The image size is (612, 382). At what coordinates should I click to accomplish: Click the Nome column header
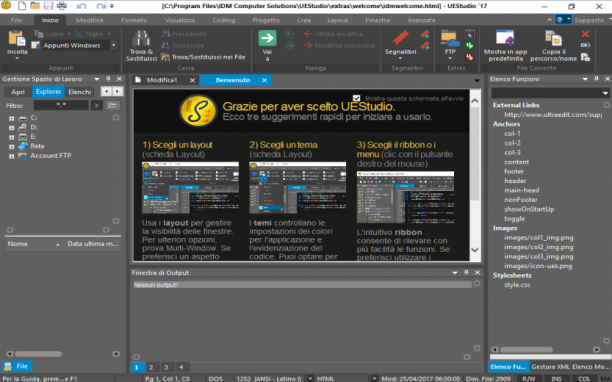click(x=34, y=244)
